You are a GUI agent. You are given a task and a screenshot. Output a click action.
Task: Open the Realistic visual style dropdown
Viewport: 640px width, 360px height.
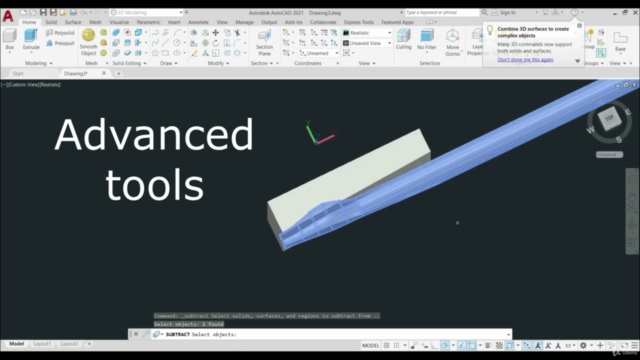coord(367,33)
